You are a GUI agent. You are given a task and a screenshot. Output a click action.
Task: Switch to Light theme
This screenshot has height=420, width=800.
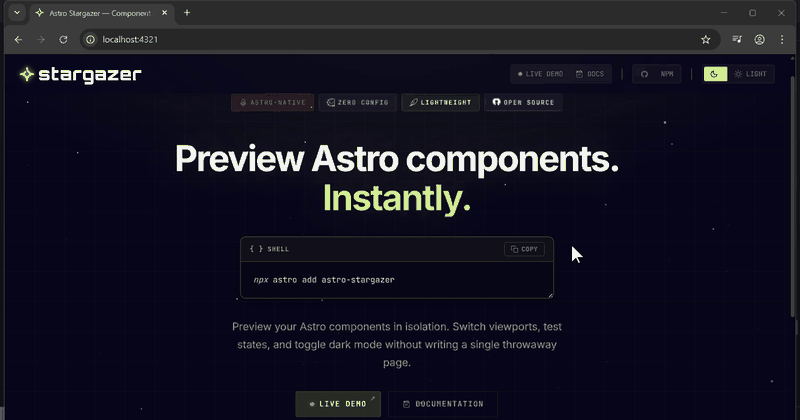point(750,74)
